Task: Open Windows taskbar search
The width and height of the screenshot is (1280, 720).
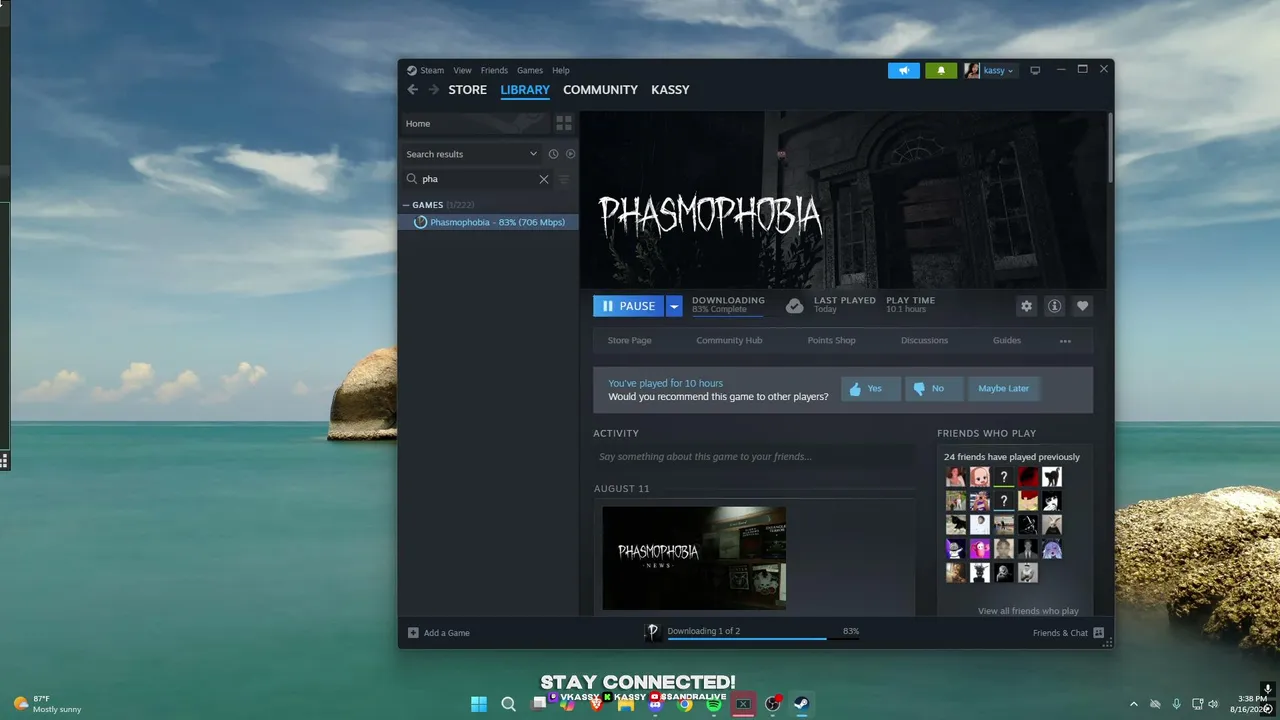Action: (508, 704)
